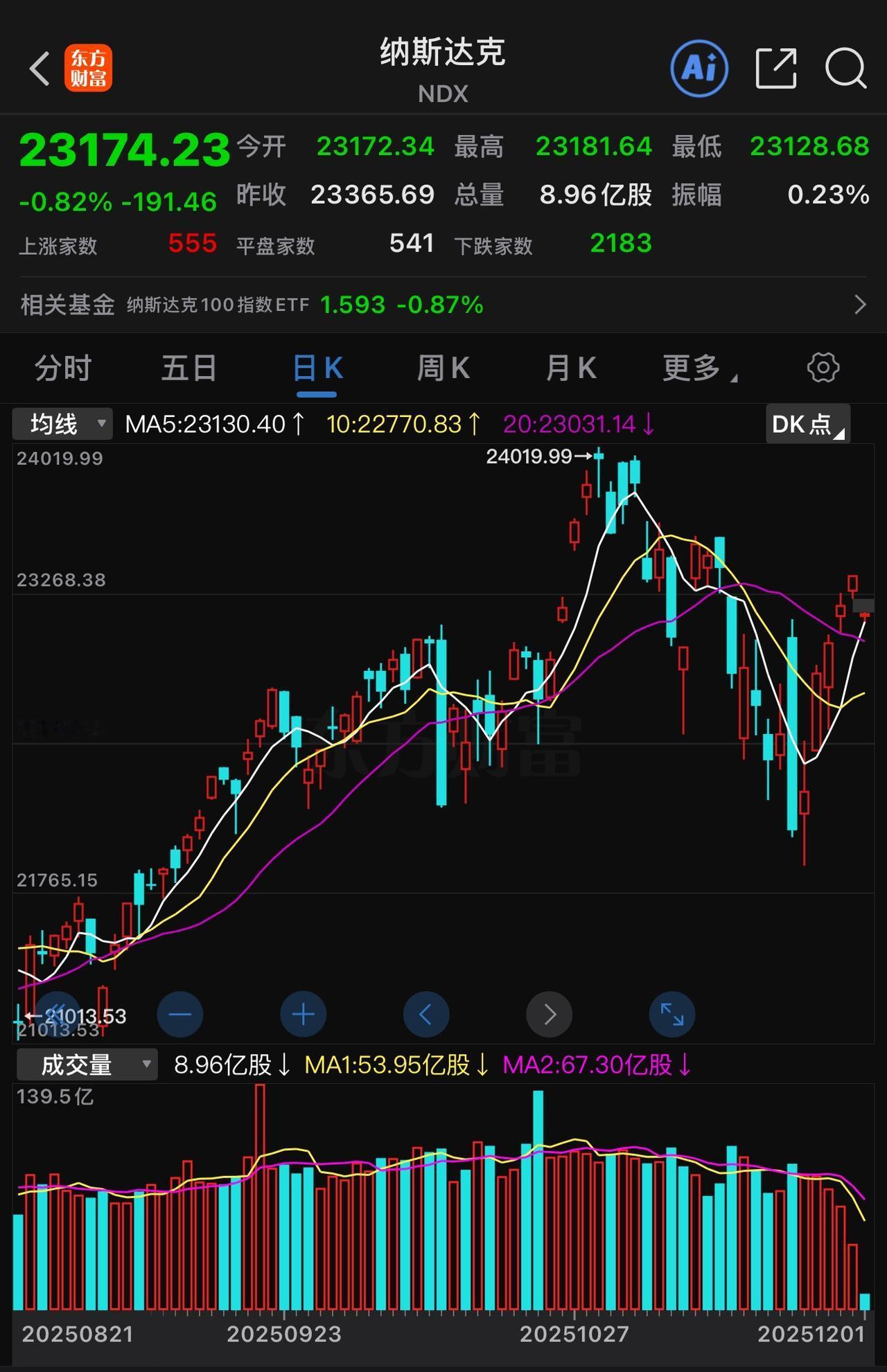This screenshot has width=887, height=1372.
Task: Tap the 下跌家数 count 2183
Action: point(621,243)
